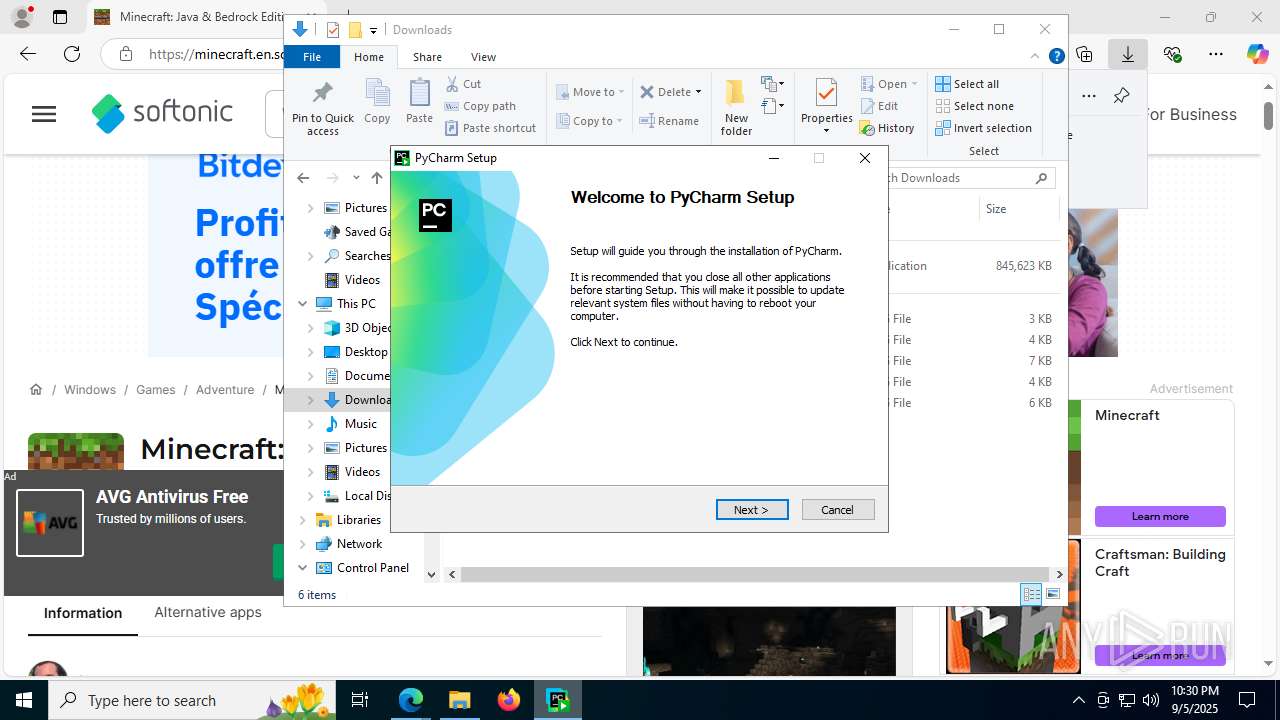Click the Edge page vertical scrollbar
The image size is (1280, 720).
tap(1268, 115)
